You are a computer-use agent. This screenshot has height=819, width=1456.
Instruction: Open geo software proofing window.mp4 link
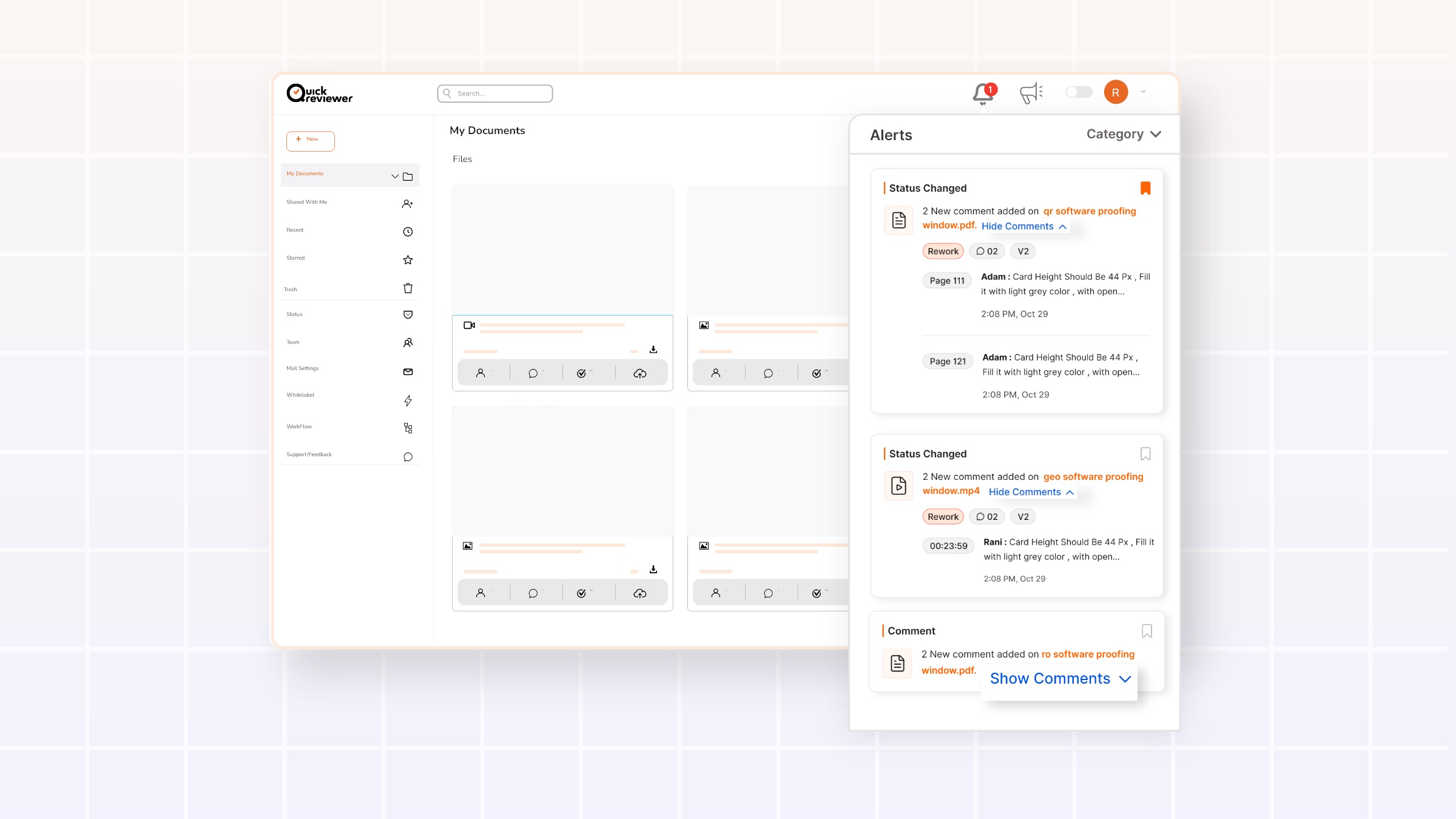pos(1093,477)
